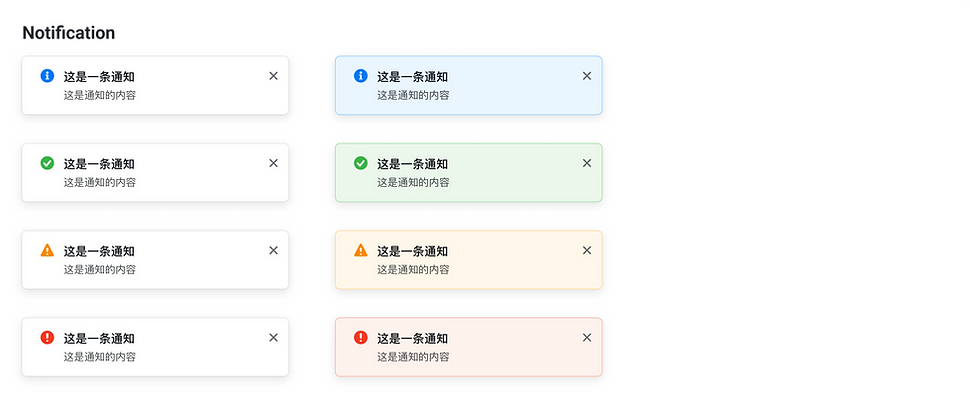Viewport: 970px width, 396px height.
Task: Click the success icon on green-tinted notification
Action: tap(361, 163)
